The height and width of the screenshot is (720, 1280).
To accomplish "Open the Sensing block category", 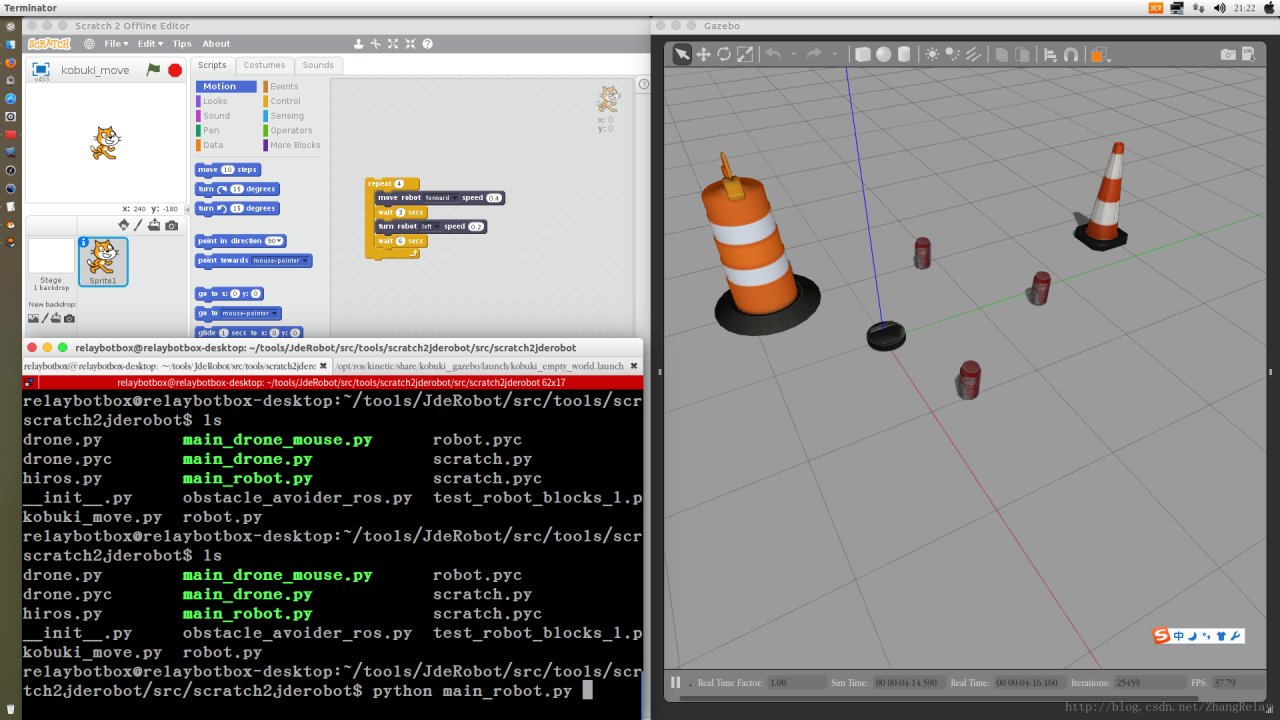I will pos(287,116).
